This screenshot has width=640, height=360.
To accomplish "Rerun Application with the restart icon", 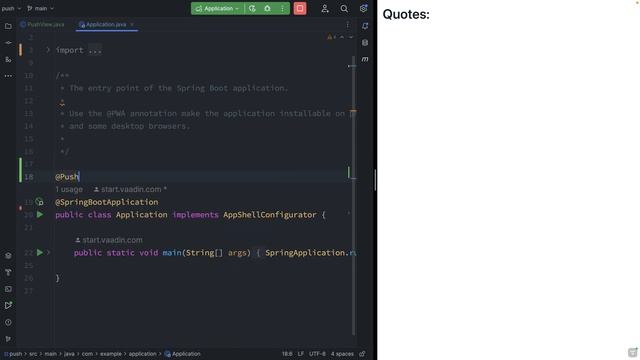I will click(x=252, y=9).
